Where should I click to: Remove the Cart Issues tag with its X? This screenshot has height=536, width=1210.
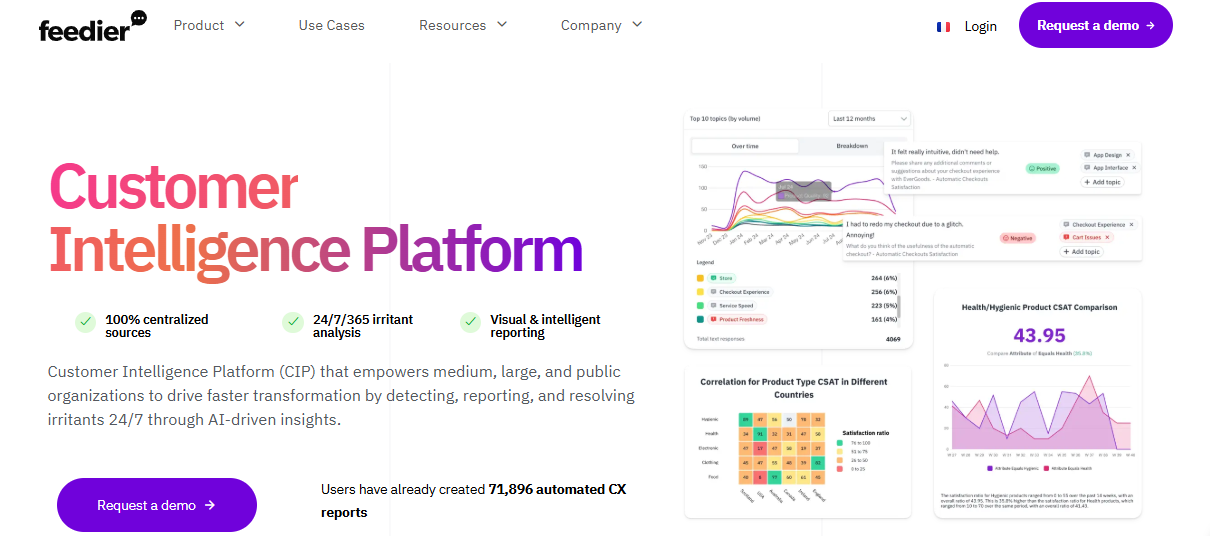pos(1107,238)
